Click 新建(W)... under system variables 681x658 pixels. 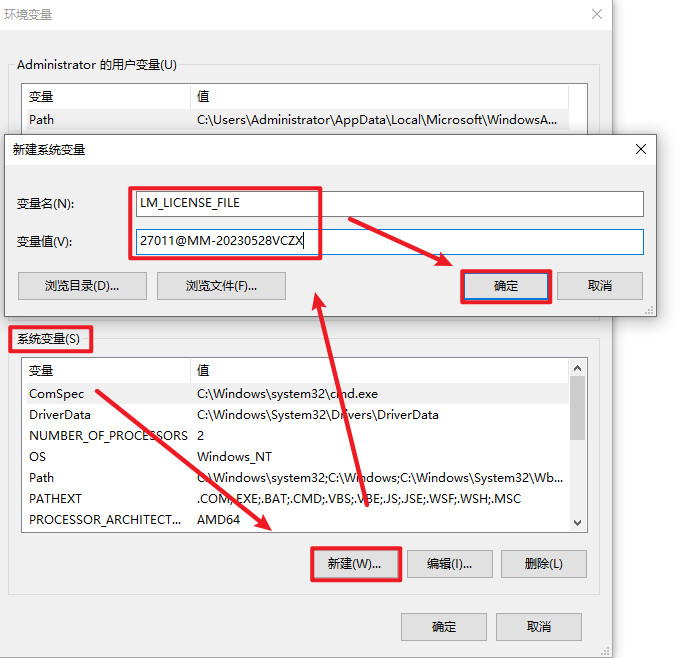tap(355, 564)
